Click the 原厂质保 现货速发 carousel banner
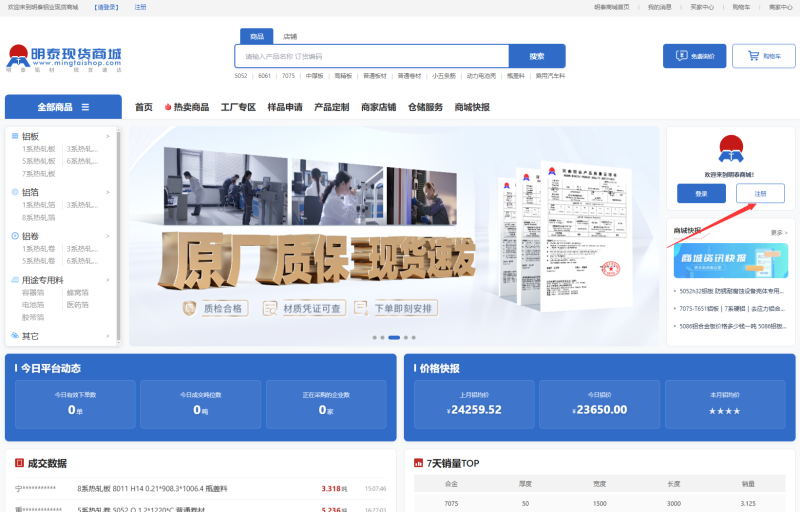The height and width of the screenshot is (512, 800). pyautogui.click(x=394, y=236)
